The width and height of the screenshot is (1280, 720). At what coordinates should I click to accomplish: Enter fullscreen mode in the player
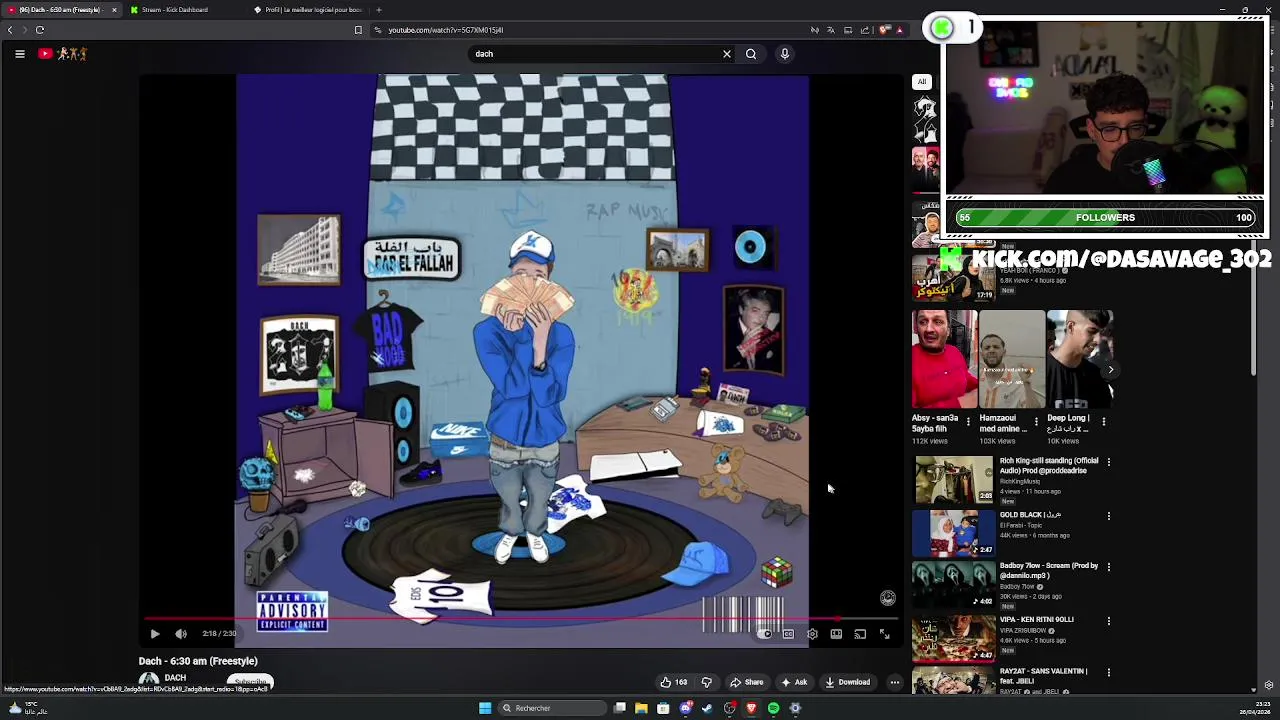point(884,633)
